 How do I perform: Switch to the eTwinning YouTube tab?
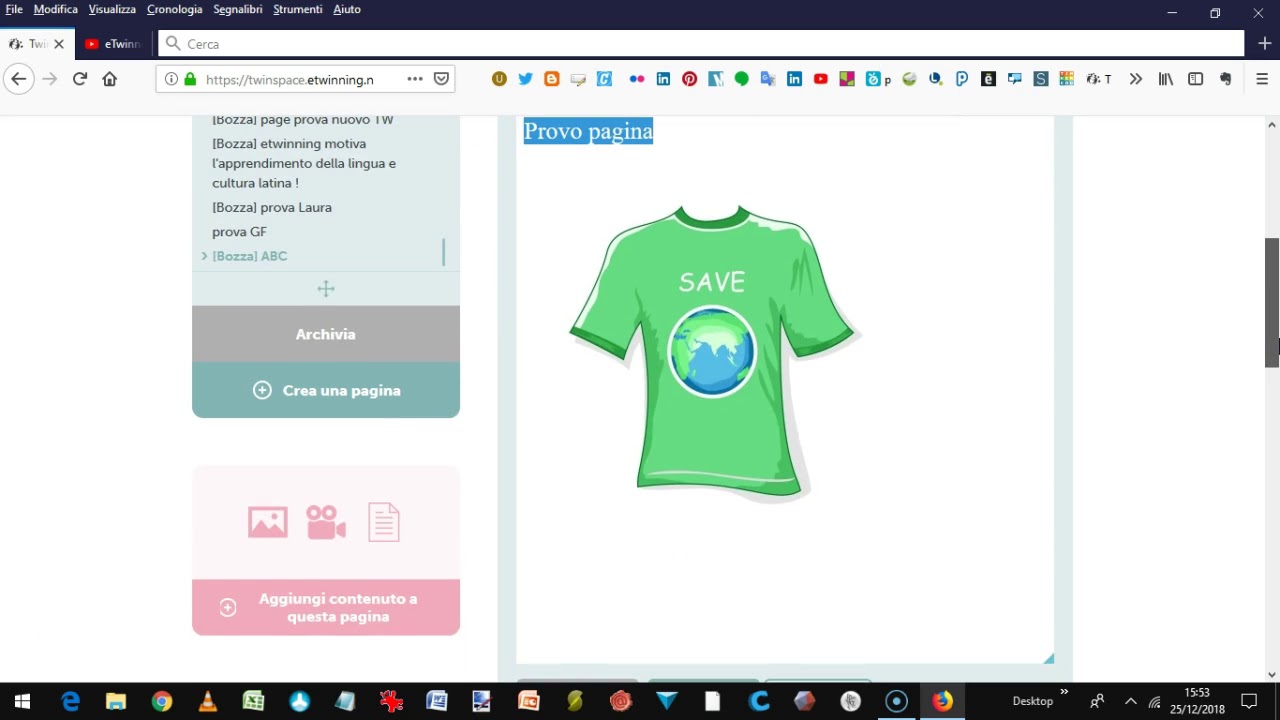pos(113,44)
